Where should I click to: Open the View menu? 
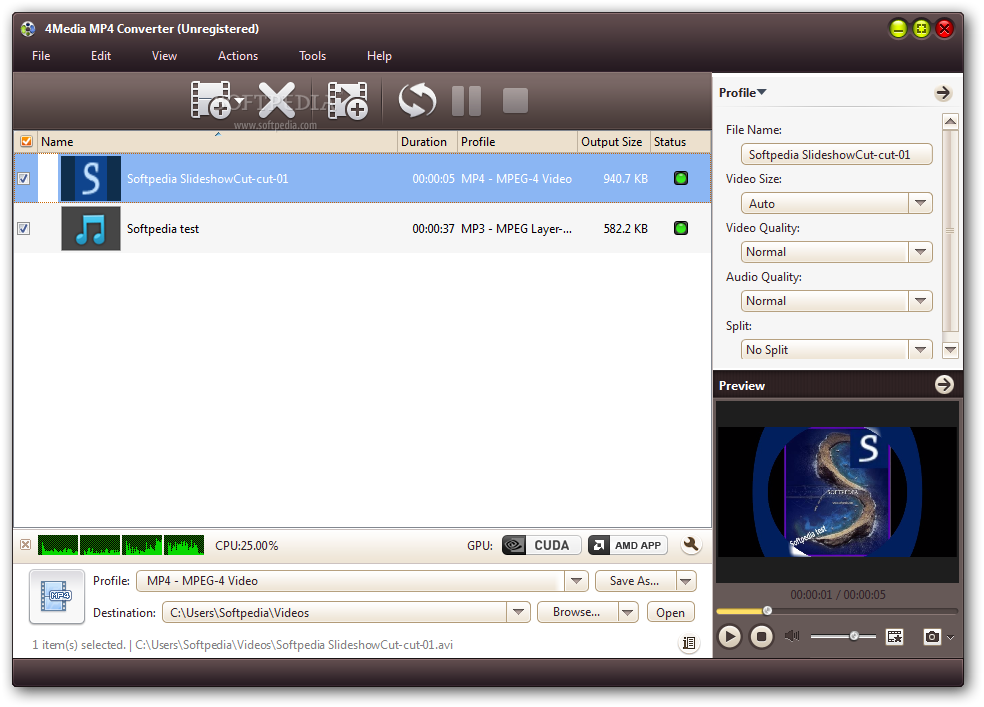(x=164, y=56)
